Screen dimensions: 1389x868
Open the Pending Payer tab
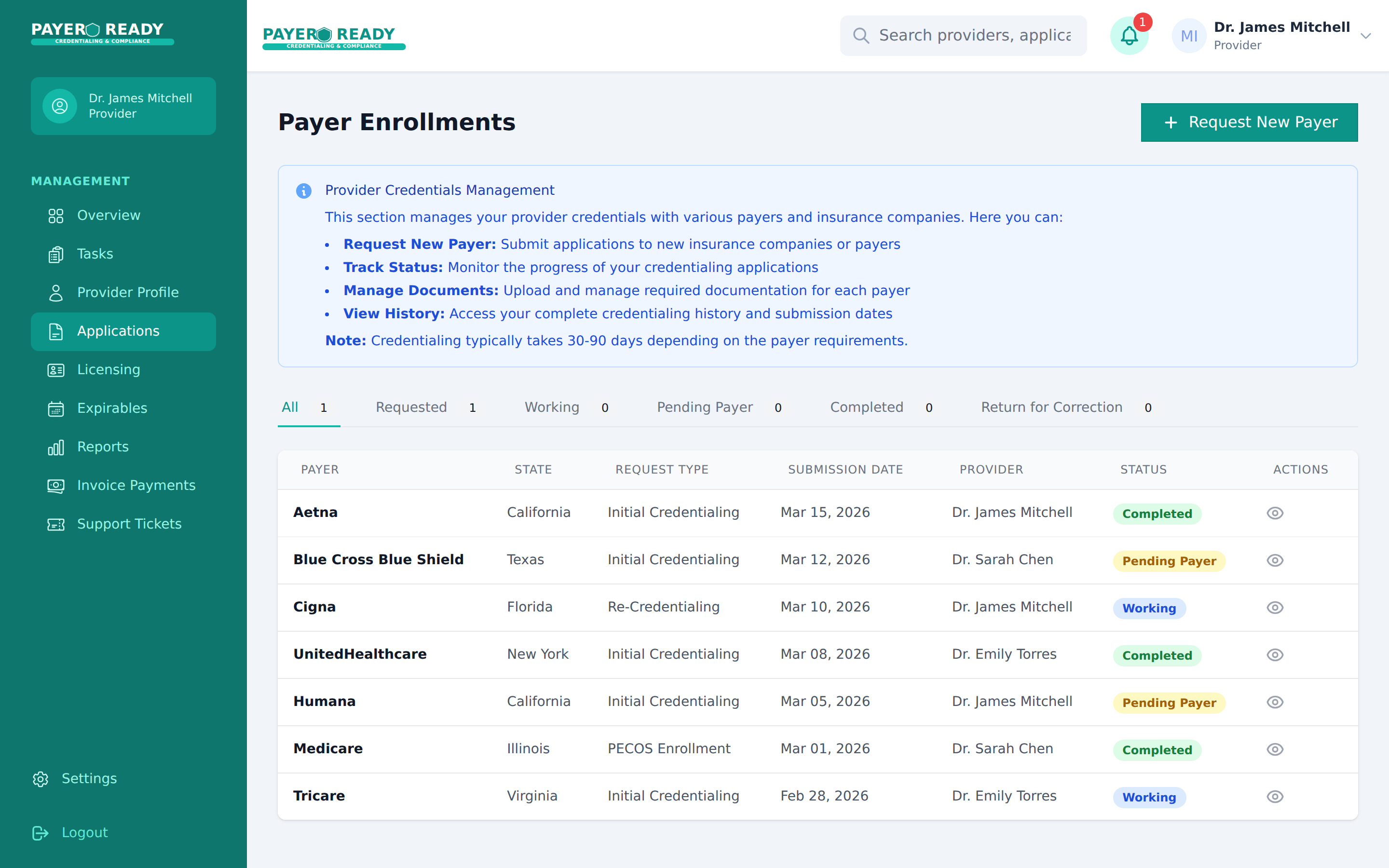click(705, 407)
